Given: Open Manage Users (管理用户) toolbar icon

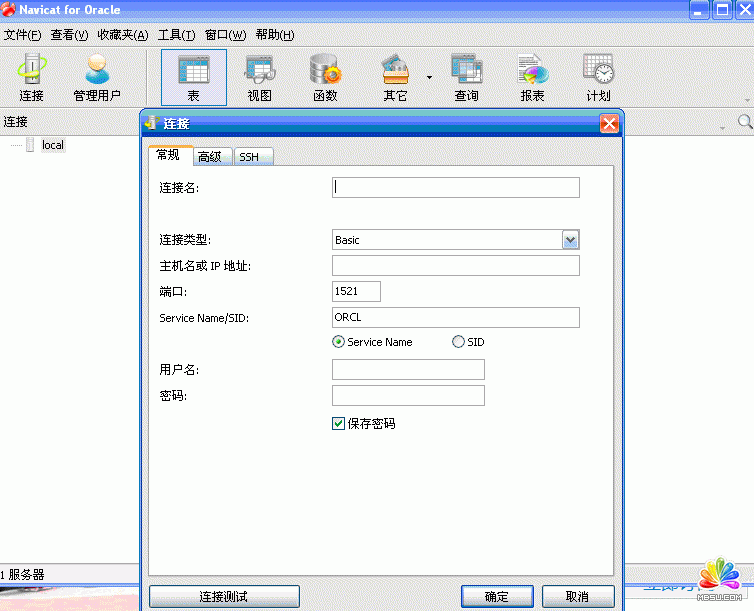Looking at the screenshot, I should (97, 77).
